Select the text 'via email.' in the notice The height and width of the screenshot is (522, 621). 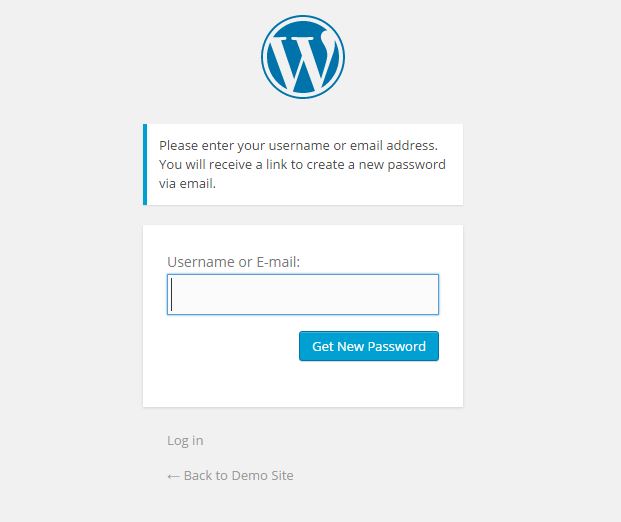point(187,183)
